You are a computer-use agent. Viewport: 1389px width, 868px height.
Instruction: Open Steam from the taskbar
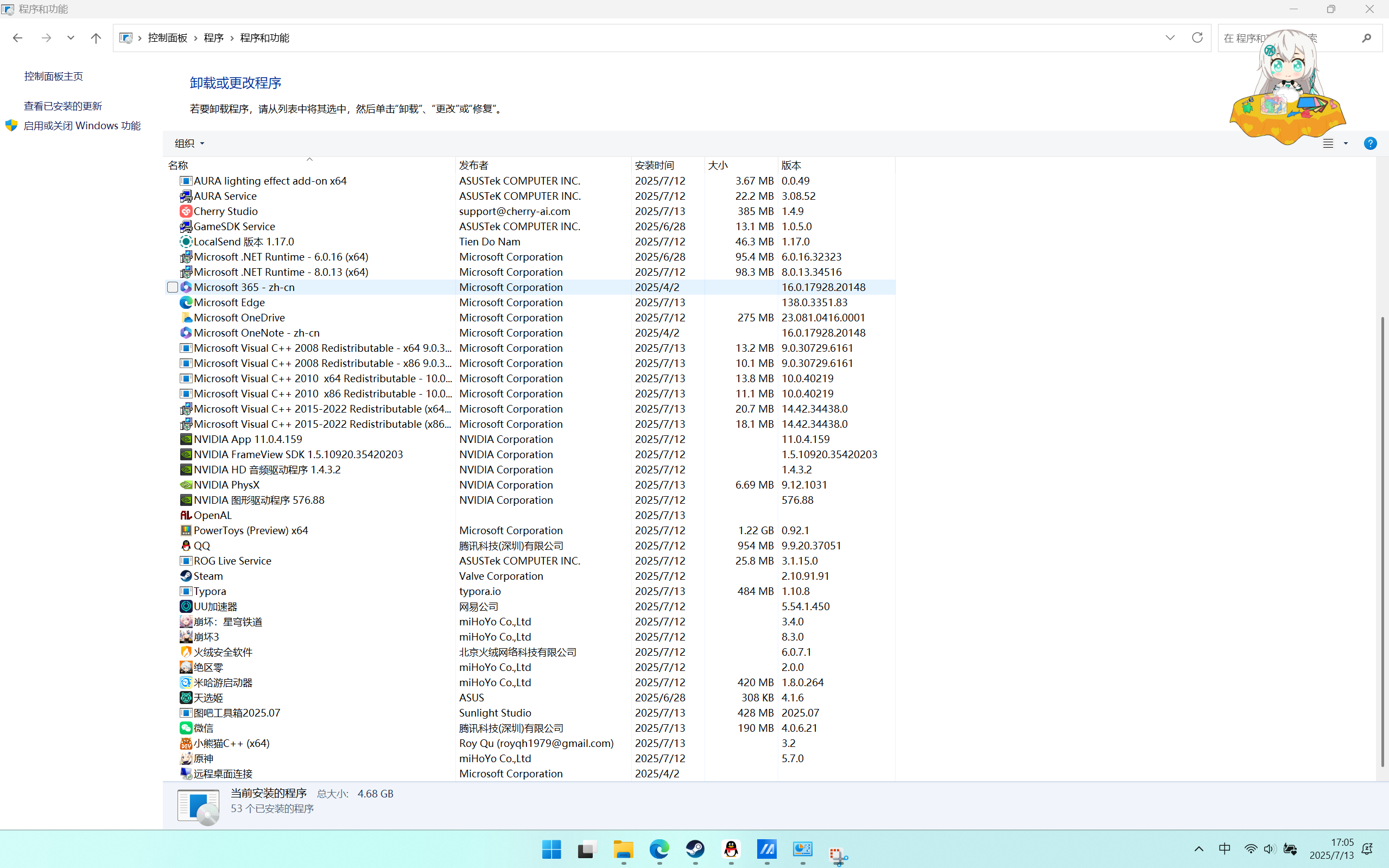(x=695, y=849)
